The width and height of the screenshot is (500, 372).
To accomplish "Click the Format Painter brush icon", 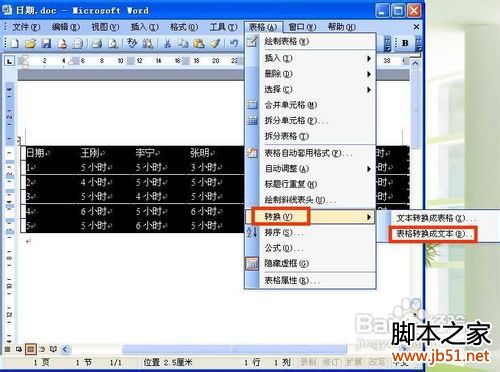I will point(215,43).
